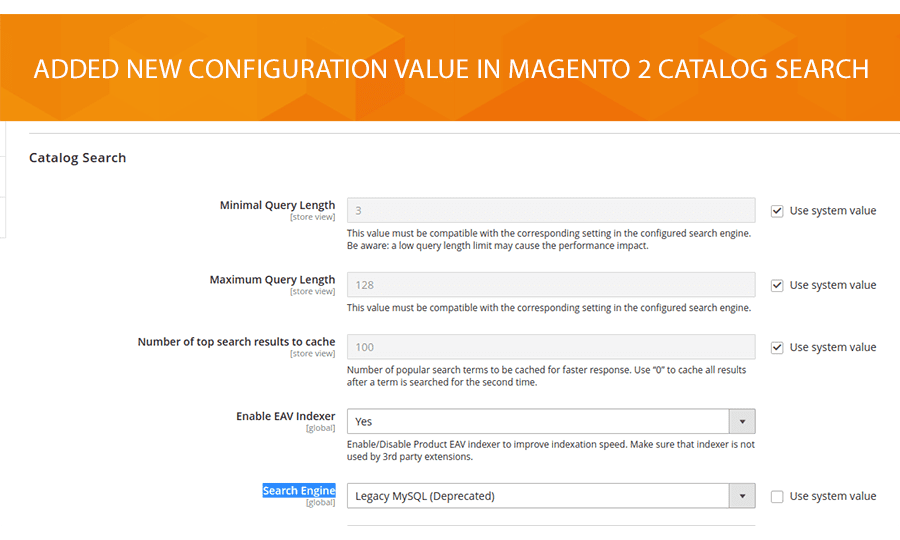Focus the Maximum Query Length field showing 128
Screen dimensions: 900x540
(x=550, y=285)
